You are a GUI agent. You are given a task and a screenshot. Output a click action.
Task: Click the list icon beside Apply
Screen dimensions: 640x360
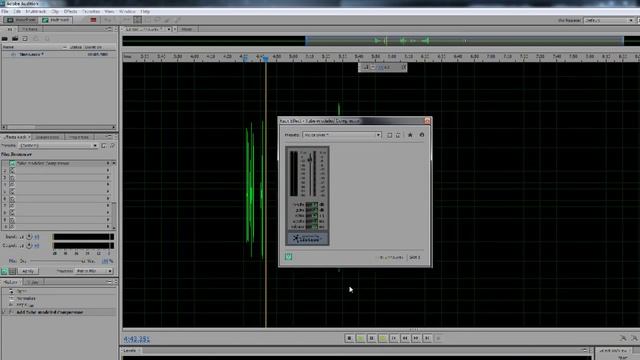(13, 271)
